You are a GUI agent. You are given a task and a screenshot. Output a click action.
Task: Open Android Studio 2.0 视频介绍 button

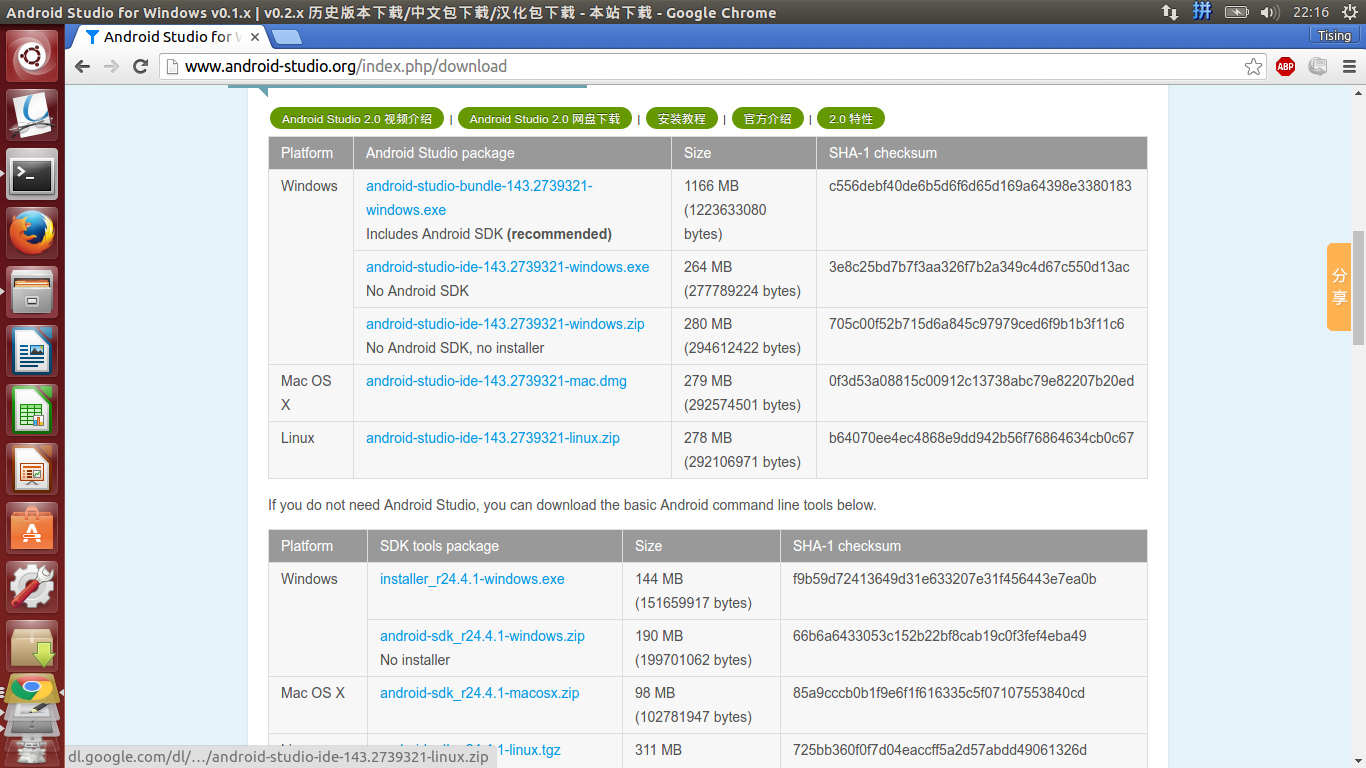coord(357,118)
